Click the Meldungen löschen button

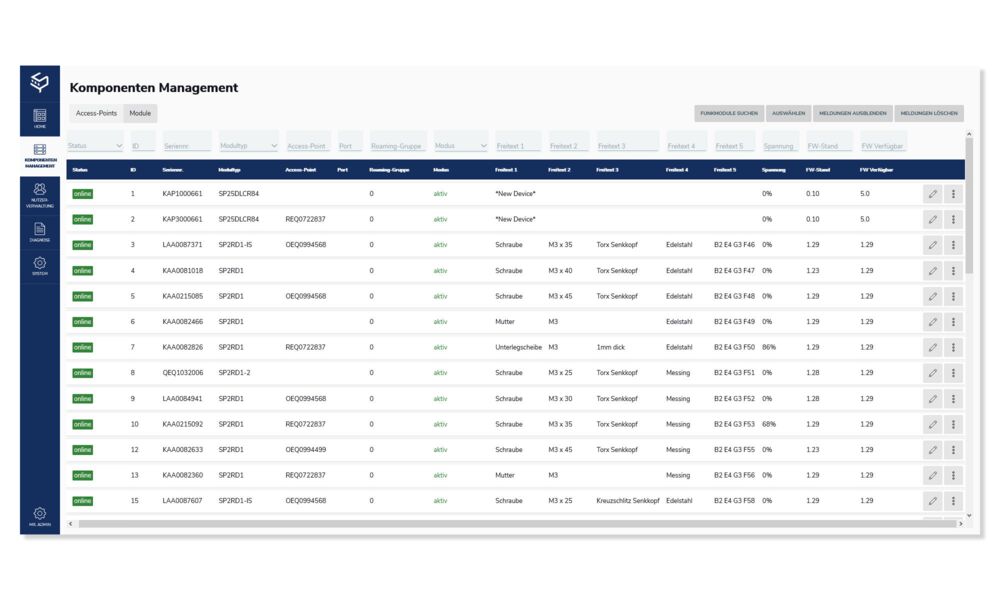point(929,113)
